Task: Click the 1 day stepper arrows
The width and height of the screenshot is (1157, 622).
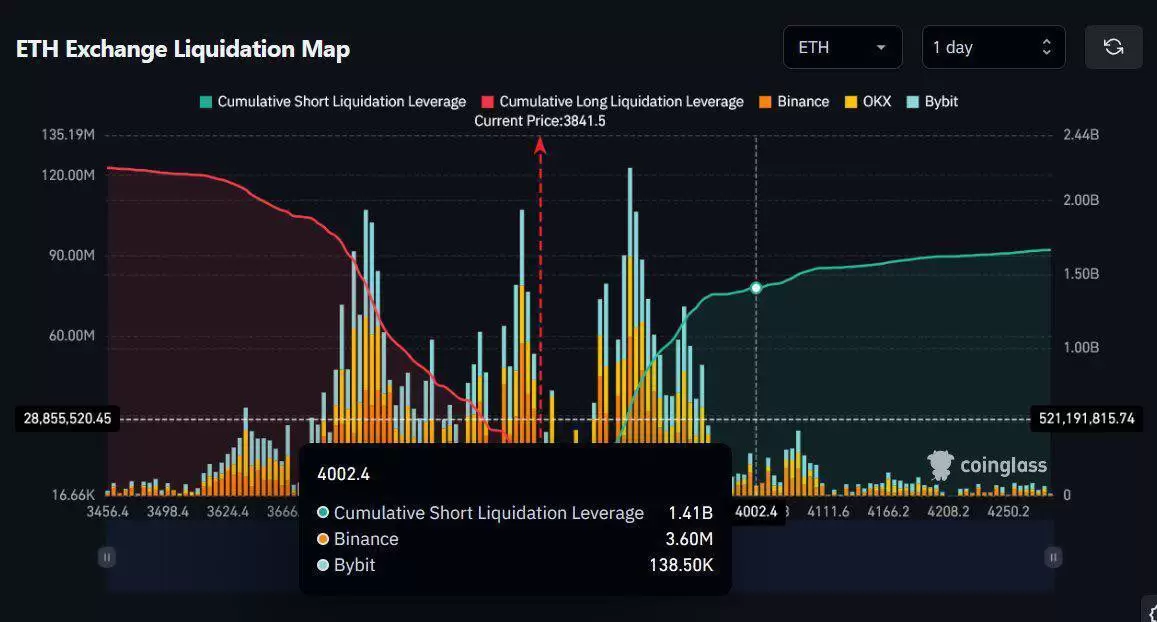Action: pyautogui.click(x=1046, y=47)
